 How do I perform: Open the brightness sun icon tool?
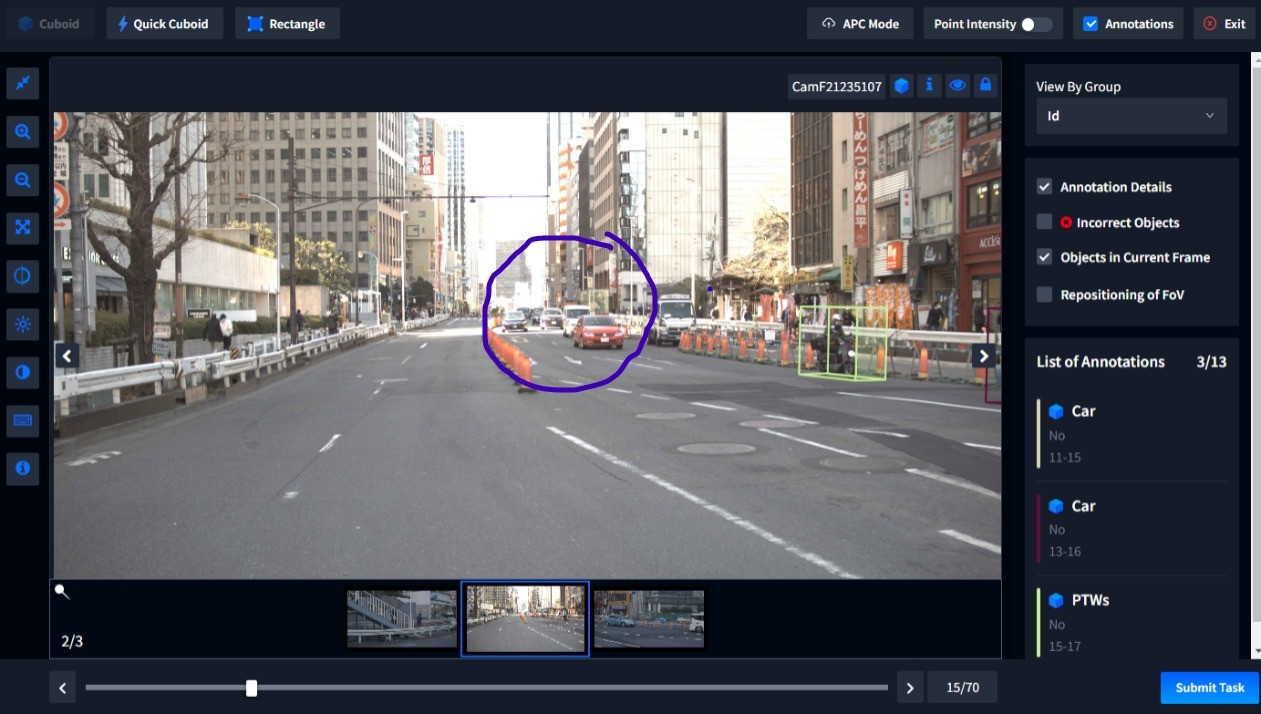tap(23, 324)
